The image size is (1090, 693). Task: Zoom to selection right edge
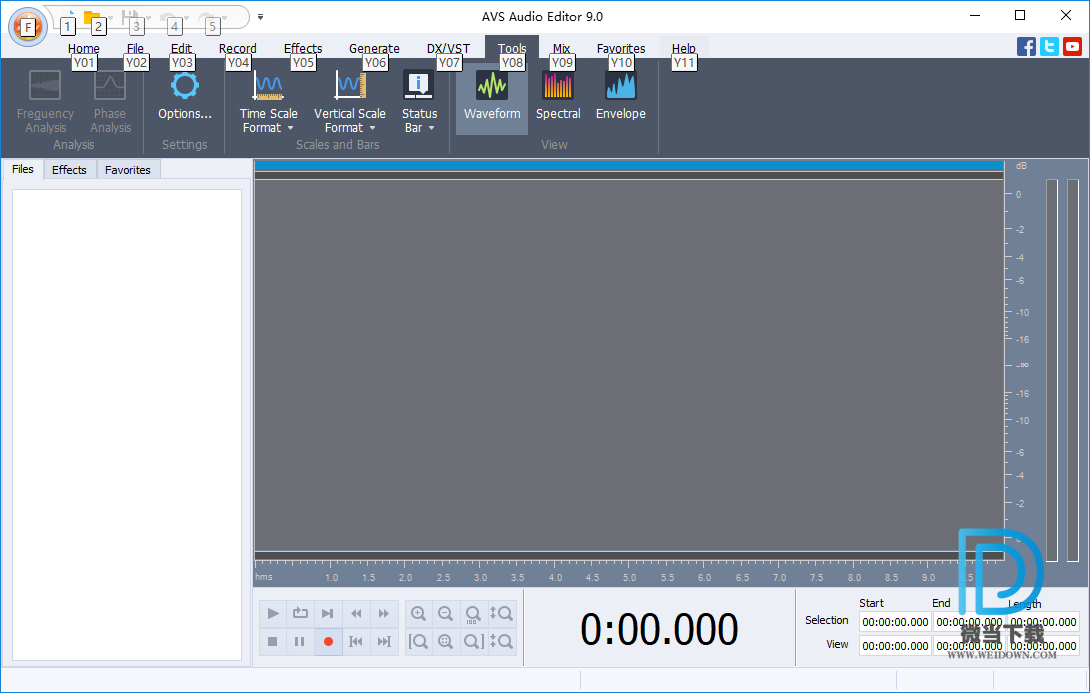[473, 642]
